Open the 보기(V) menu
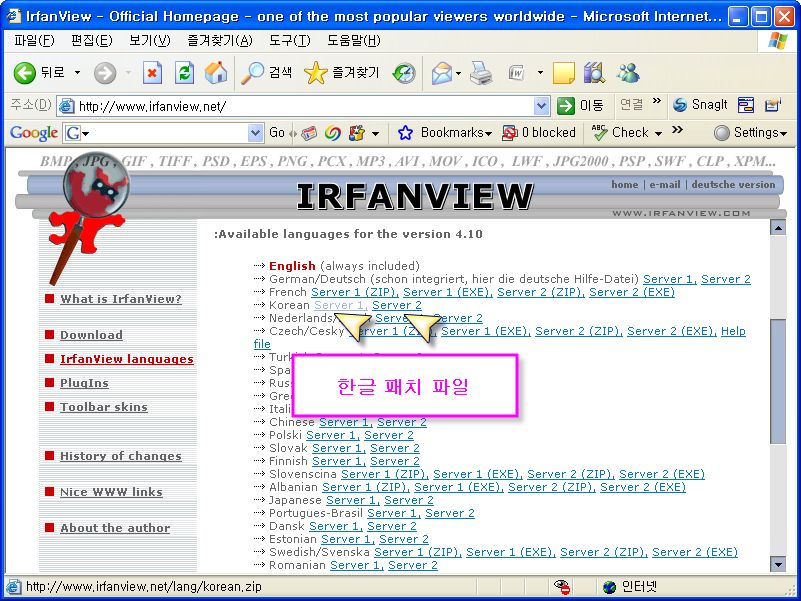801x601 pixels. point(149,40)
